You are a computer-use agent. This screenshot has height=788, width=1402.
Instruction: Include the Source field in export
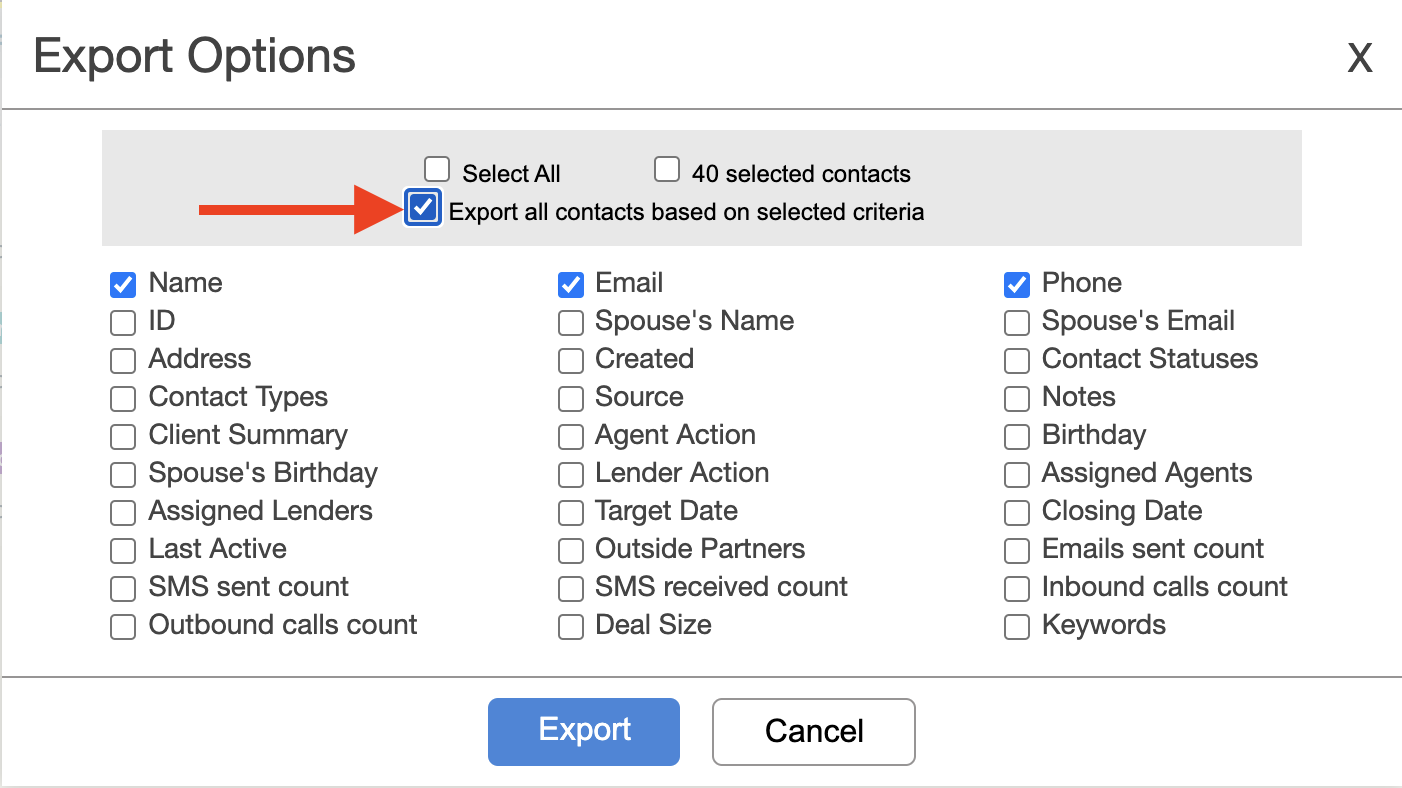570,399
